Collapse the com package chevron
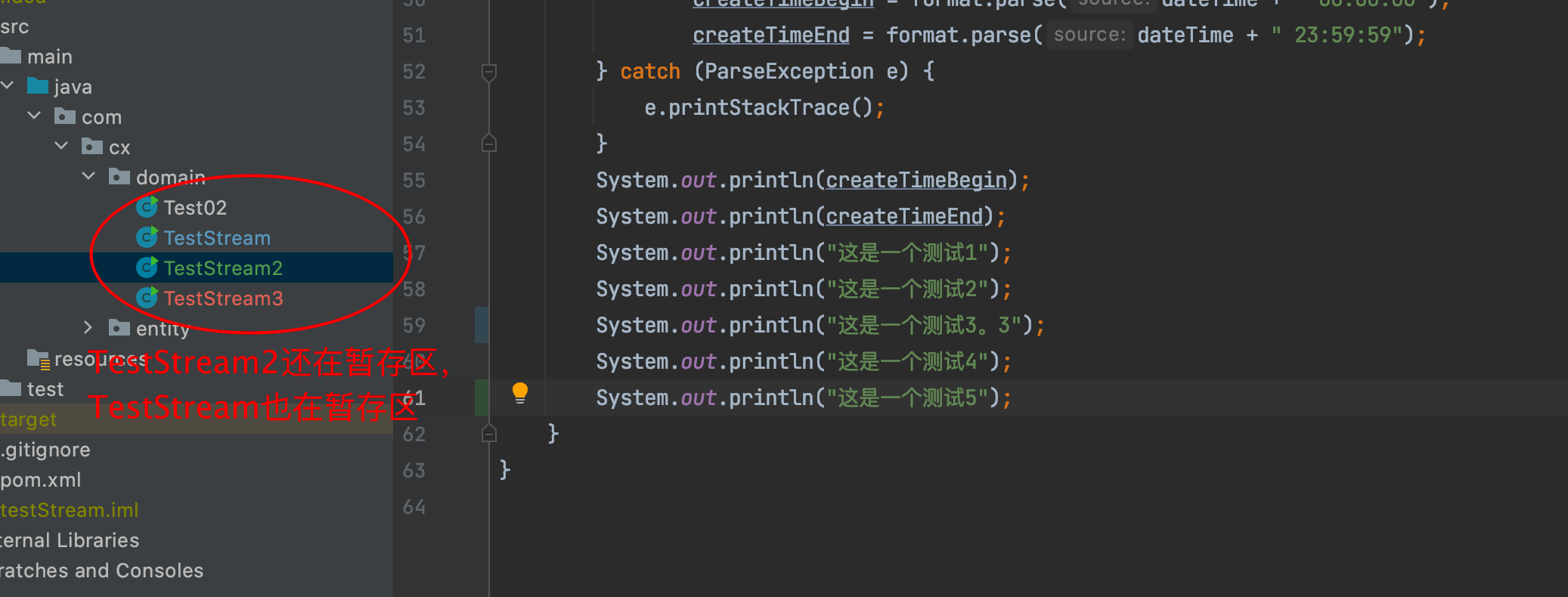1568x597 pixels. [34, 116]
